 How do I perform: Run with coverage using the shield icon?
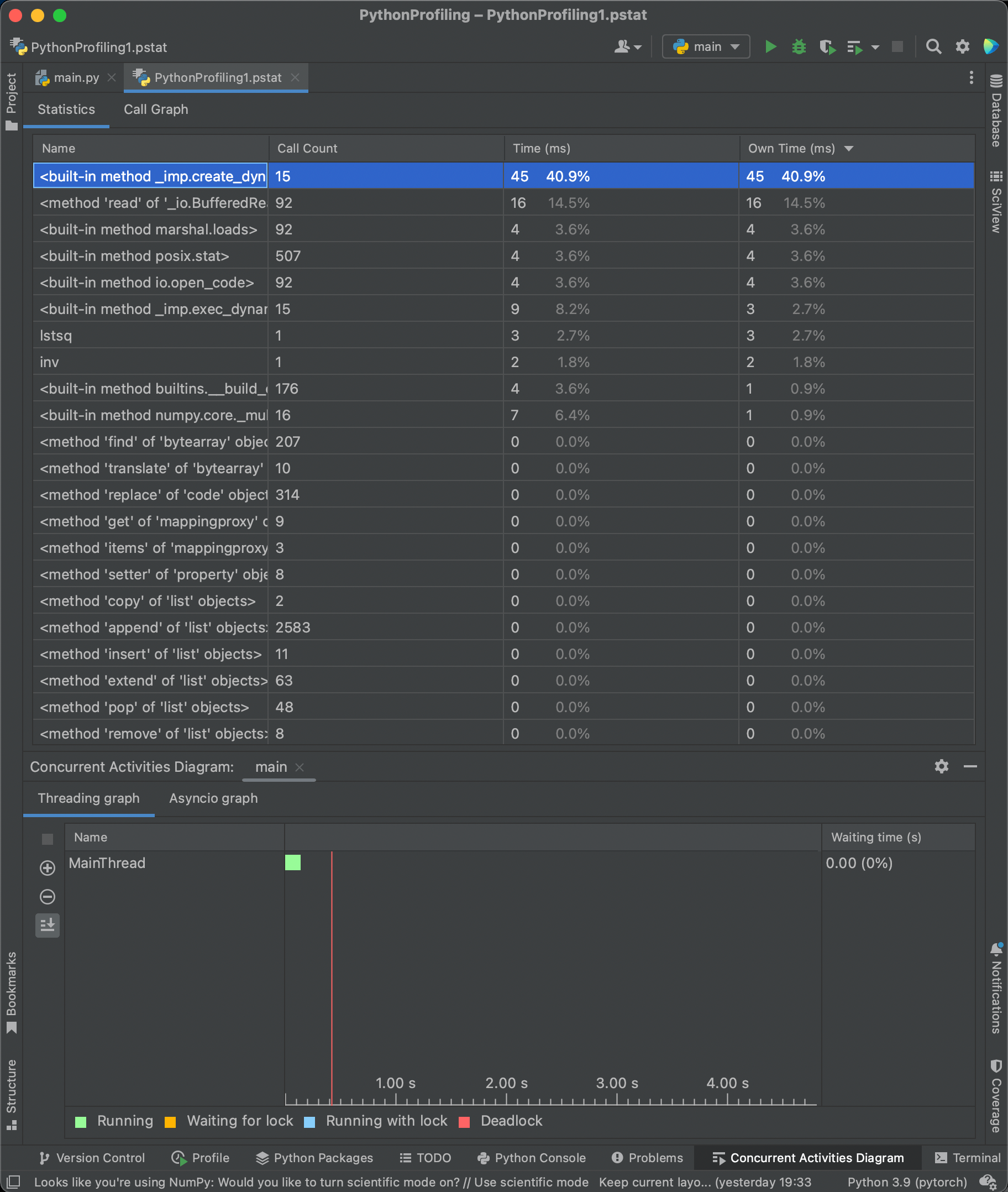(827, 47)
